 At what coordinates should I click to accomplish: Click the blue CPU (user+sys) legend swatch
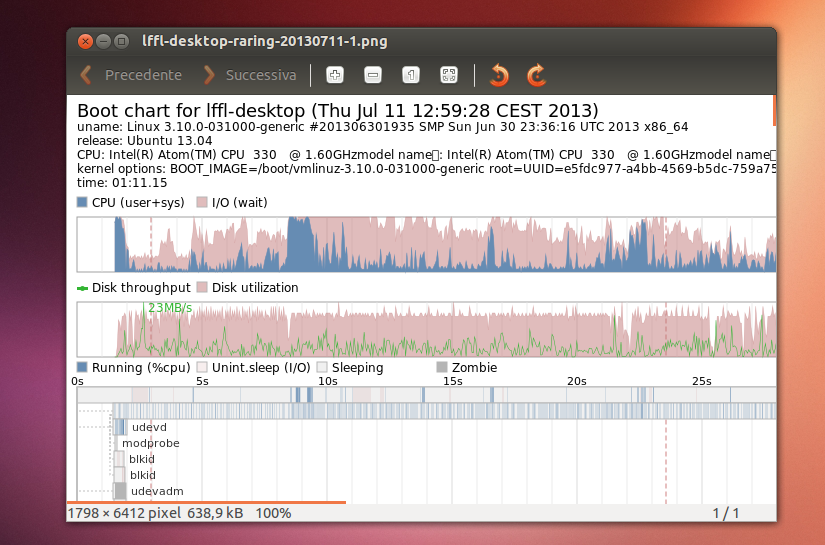click(83, 203)
